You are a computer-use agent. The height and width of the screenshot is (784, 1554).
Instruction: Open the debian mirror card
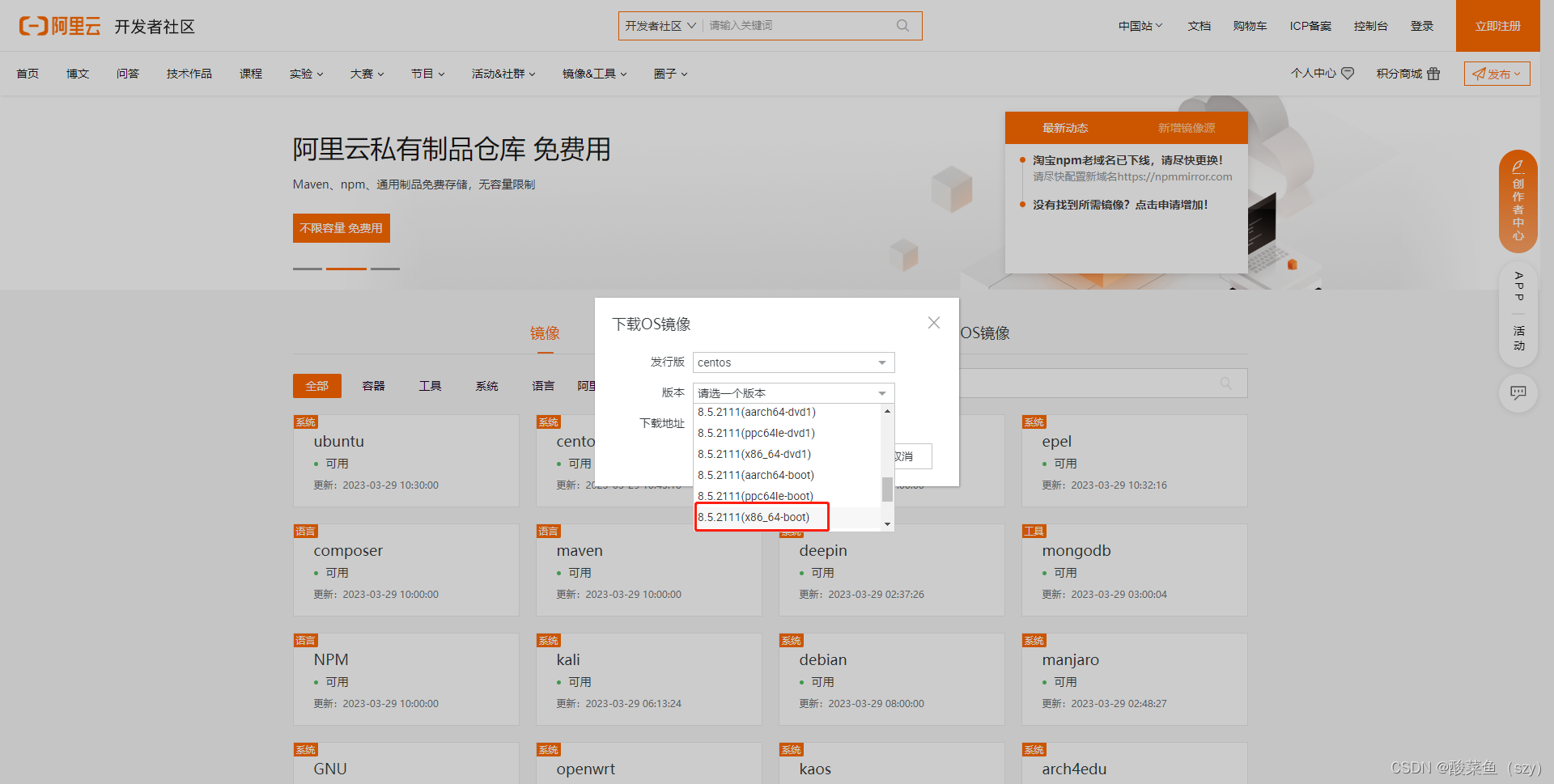point(892,680)
